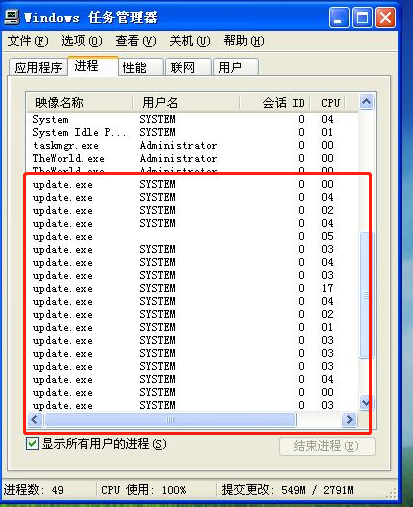The width and height of the screenshot is (413, 507).
Task: Select the update.exe process using 17 CPU
Action: (193, 288)
